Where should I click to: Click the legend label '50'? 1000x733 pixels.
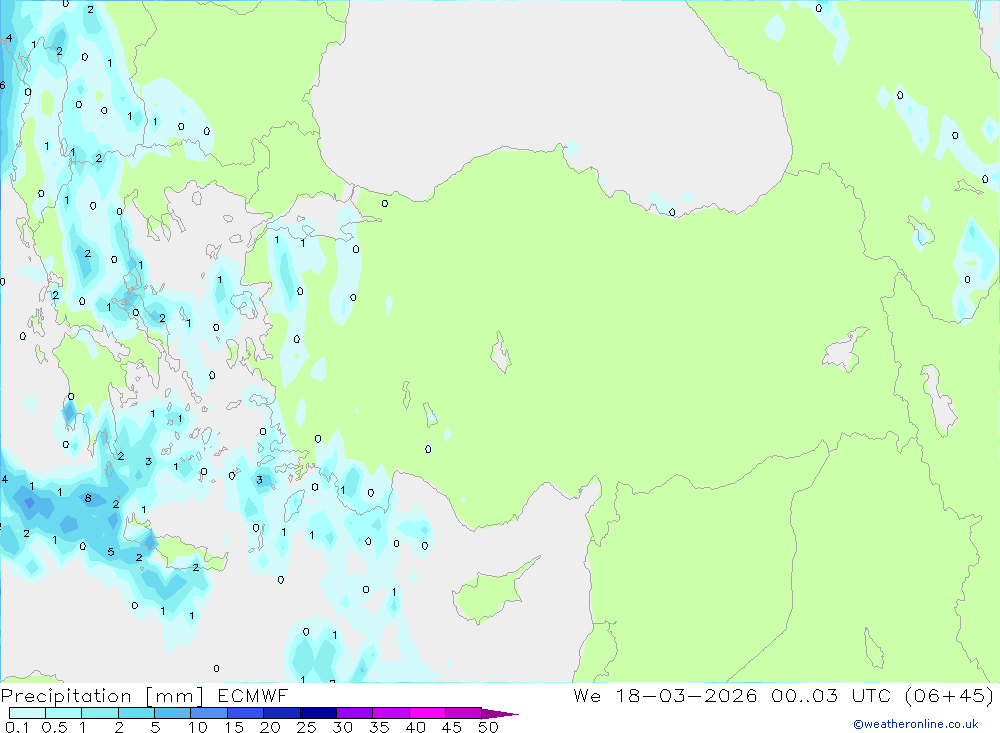click(x=488, y=727)
